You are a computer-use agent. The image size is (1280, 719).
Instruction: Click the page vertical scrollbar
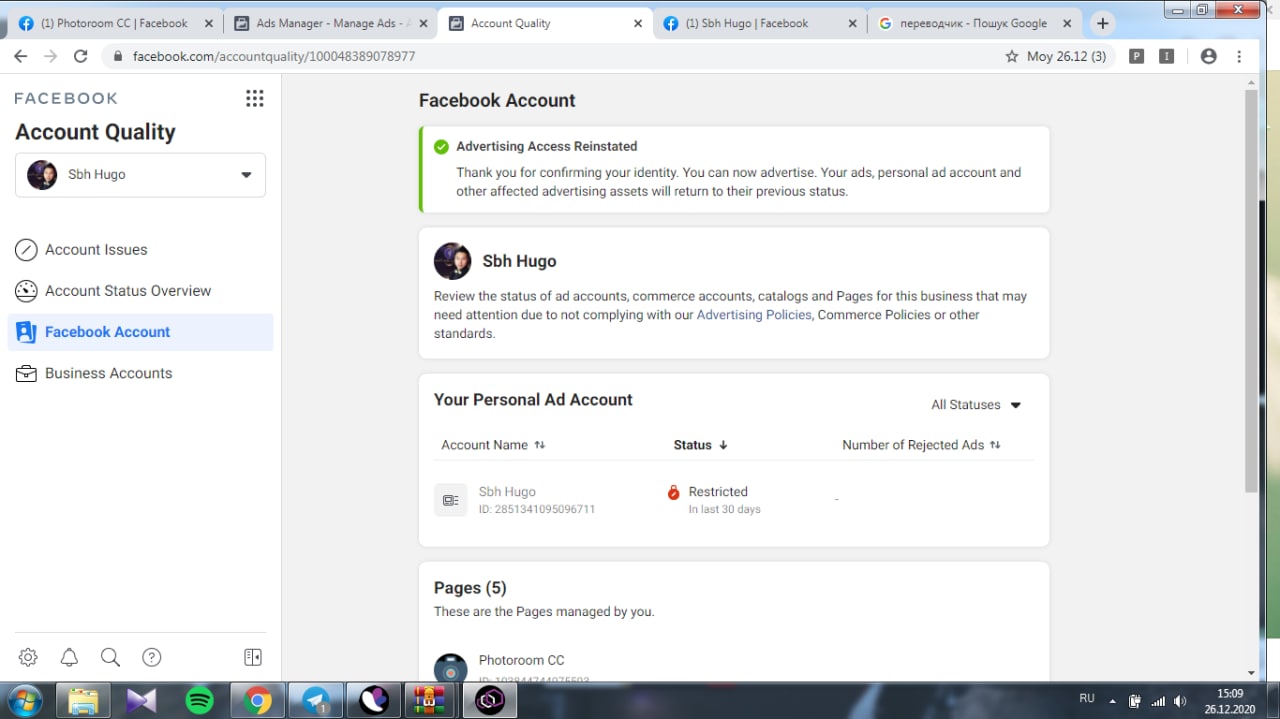pos(1251,290)
